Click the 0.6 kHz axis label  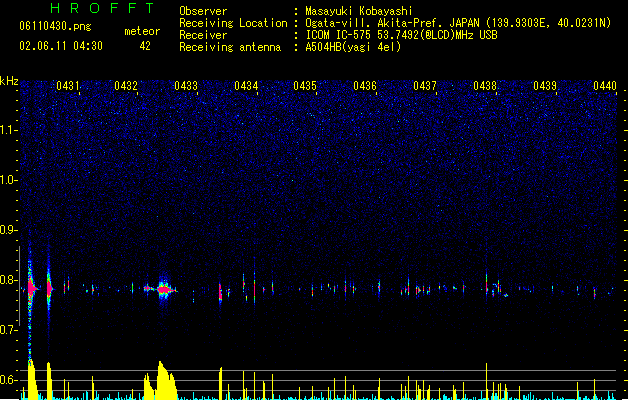point(9,380)
